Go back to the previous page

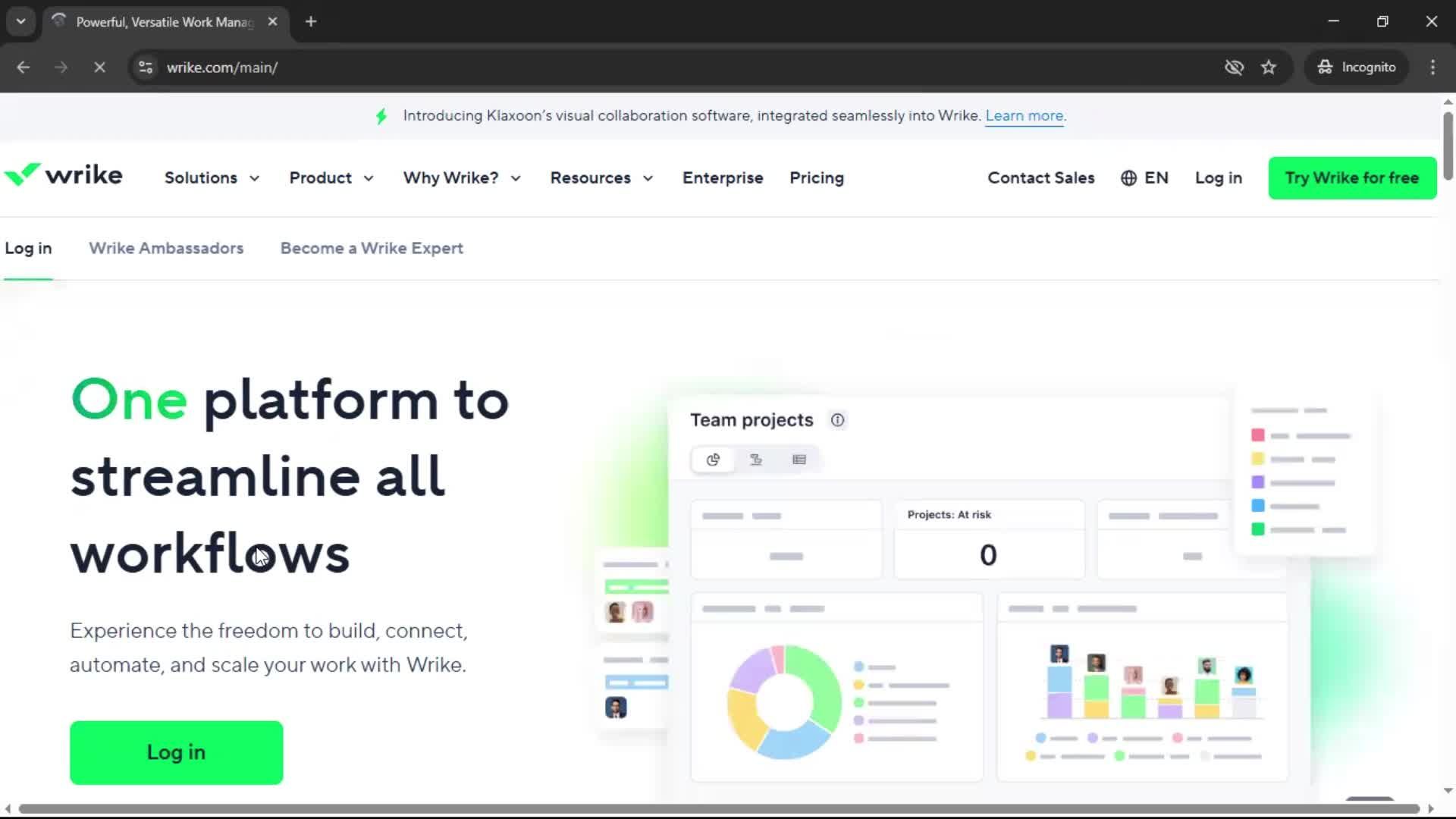[x=23, y=67]
